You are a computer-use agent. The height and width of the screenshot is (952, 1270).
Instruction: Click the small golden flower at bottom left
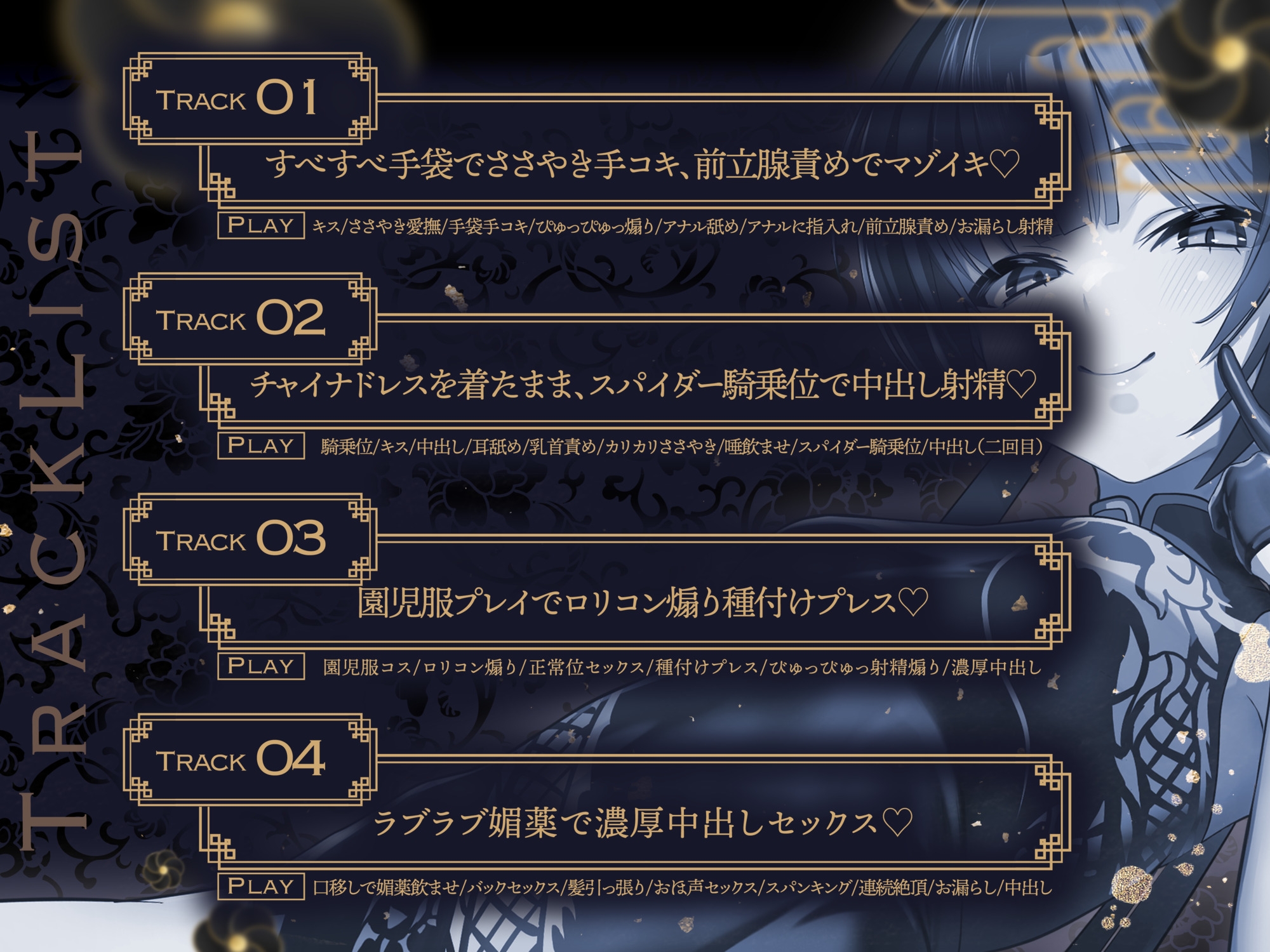click(x=163, y=871)
